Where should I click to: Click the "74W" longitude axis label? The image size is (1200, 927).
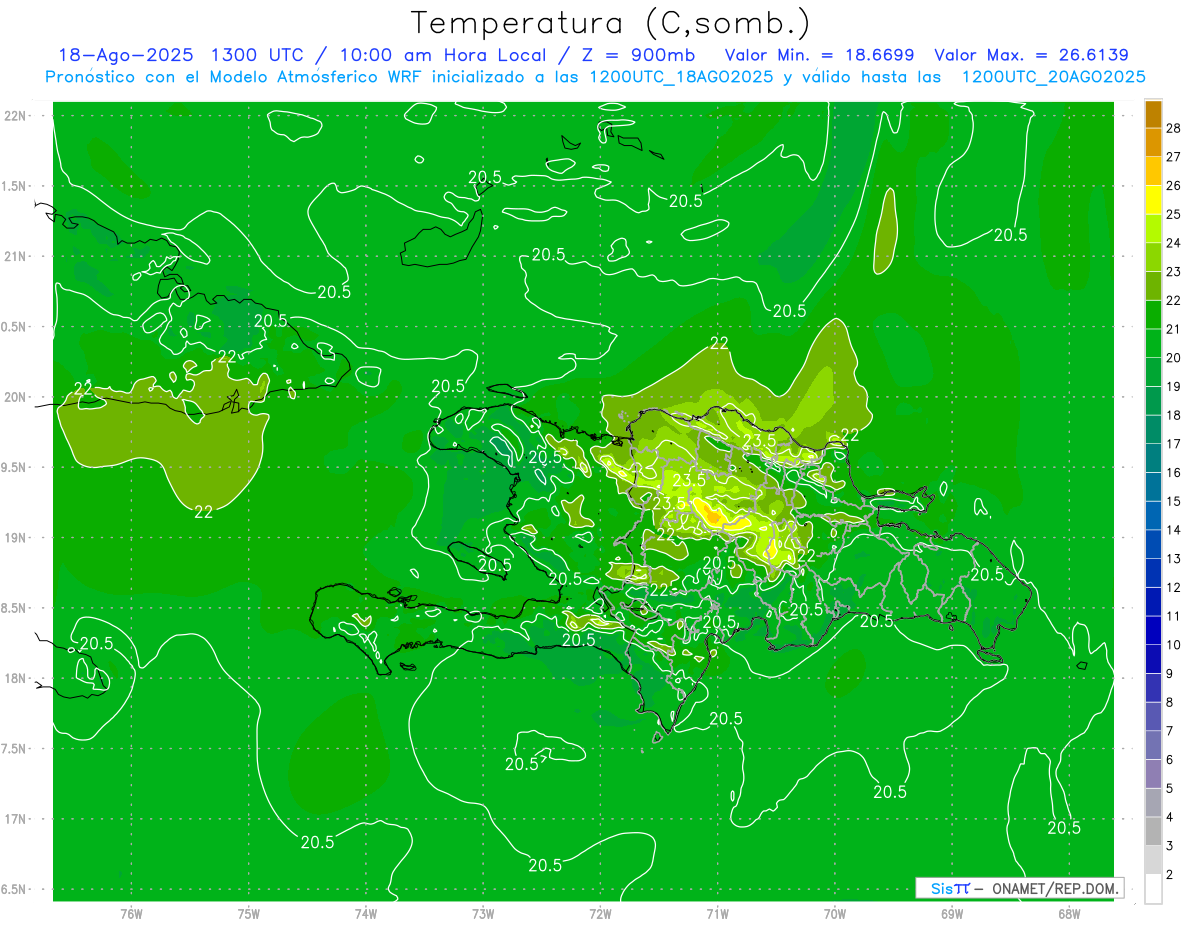[x=366, y=913]
